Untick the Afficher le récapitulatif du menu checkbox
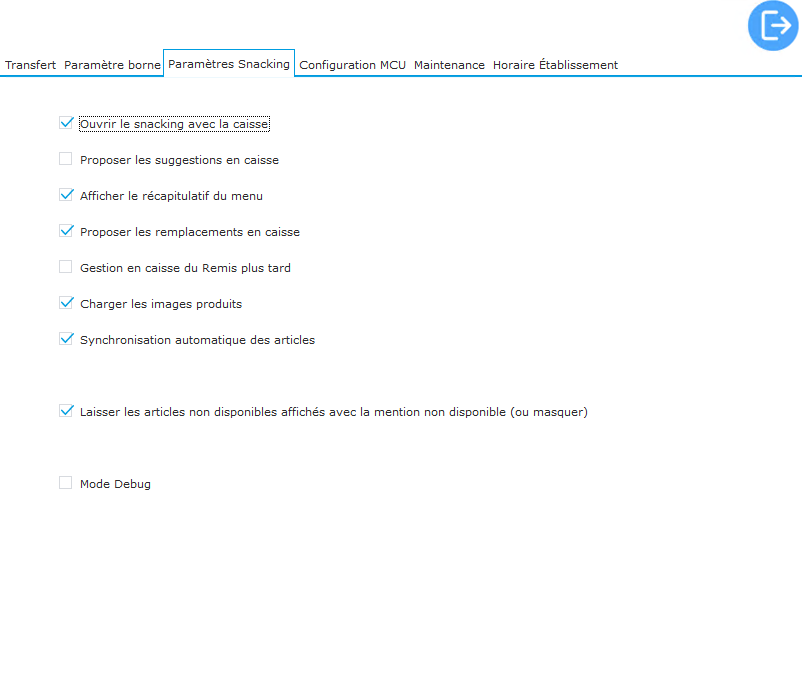The width and height of the screenshot is (802, 695). pyautogui.click(x=66, y=195)
